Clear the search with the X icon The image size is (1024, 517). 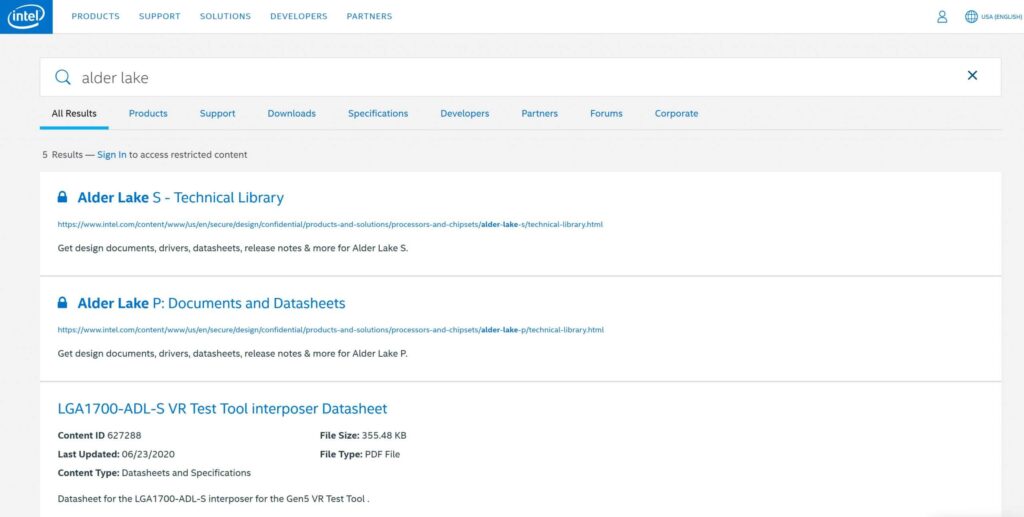972,76
